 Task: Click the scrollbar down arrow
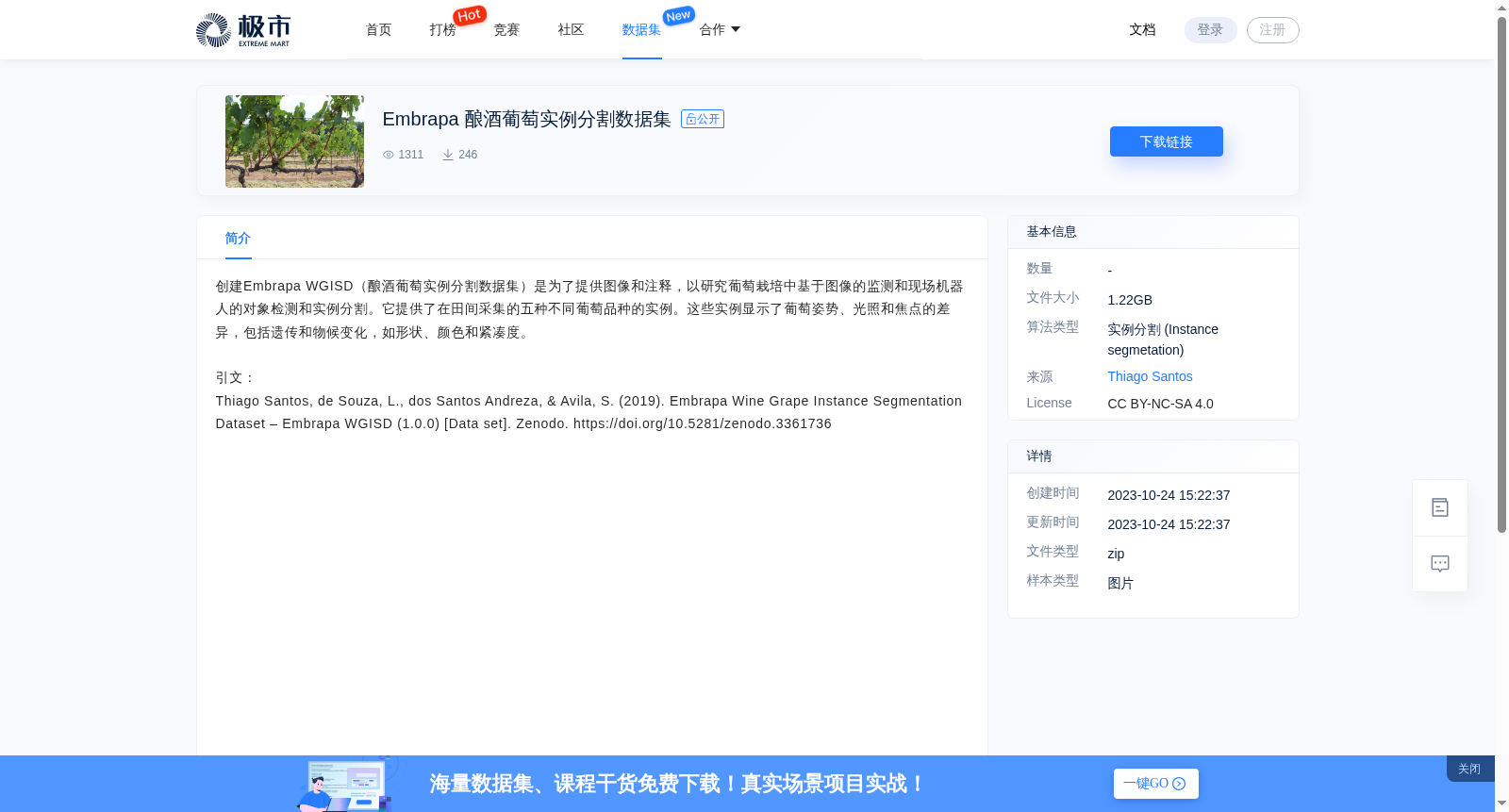coord(1501,804)
